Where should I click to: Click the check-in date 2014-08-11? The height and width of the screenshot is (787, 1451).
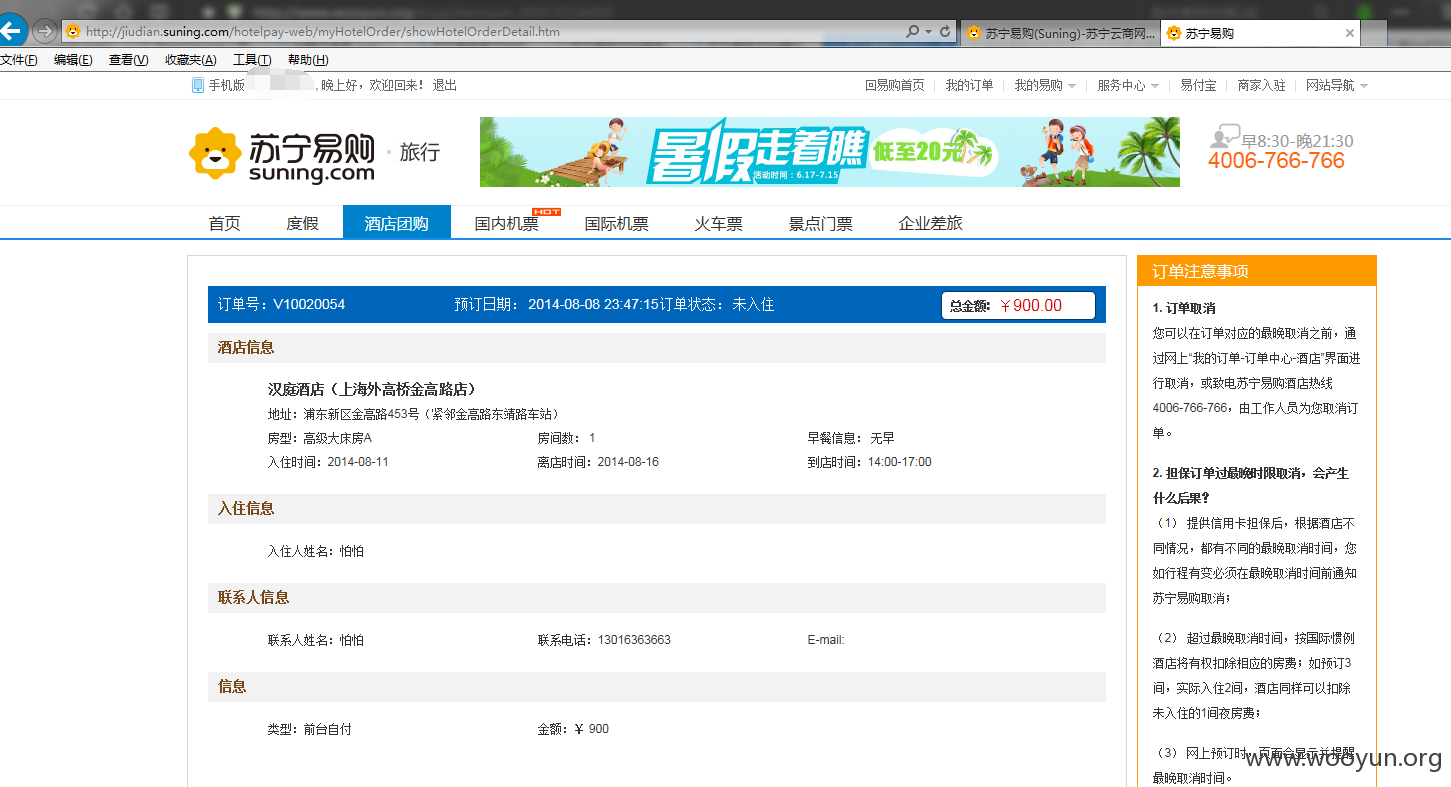click(x=358, y=462)
